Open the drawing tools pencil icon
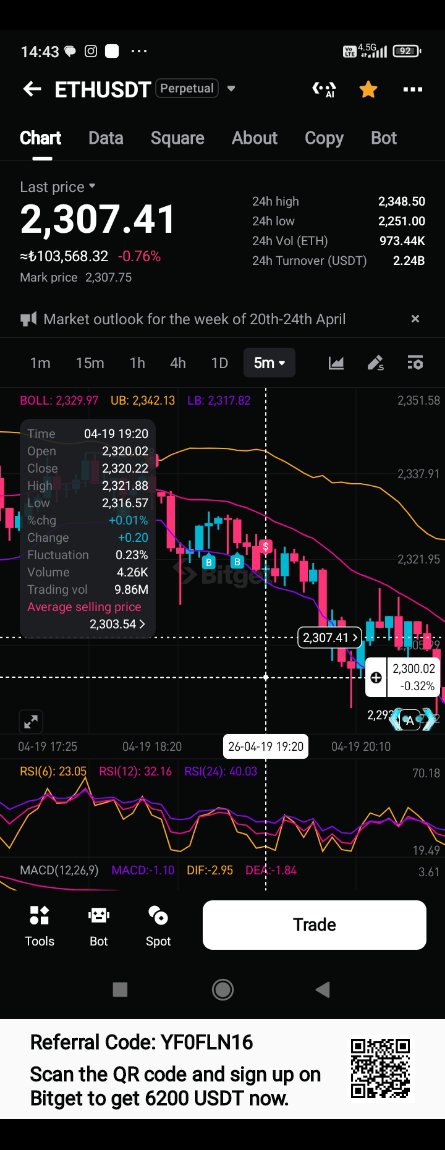The image size is (445, 1150). [375, 363]
